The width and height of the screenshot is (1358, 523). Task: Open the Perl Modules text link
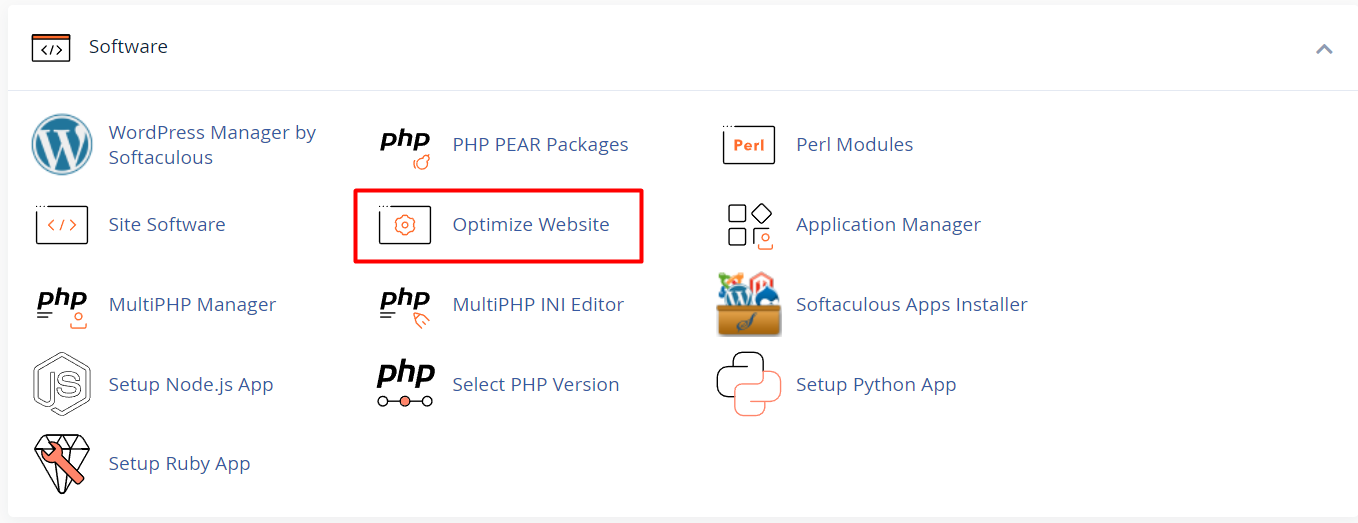(x=855, y=145)
